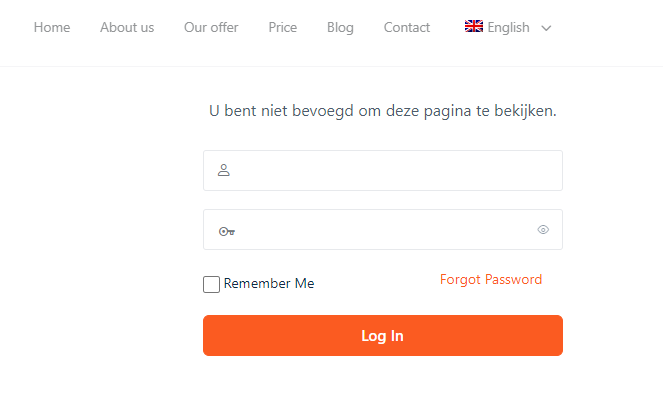
Task: Click the user icon in username field
Action: (224, 170)
